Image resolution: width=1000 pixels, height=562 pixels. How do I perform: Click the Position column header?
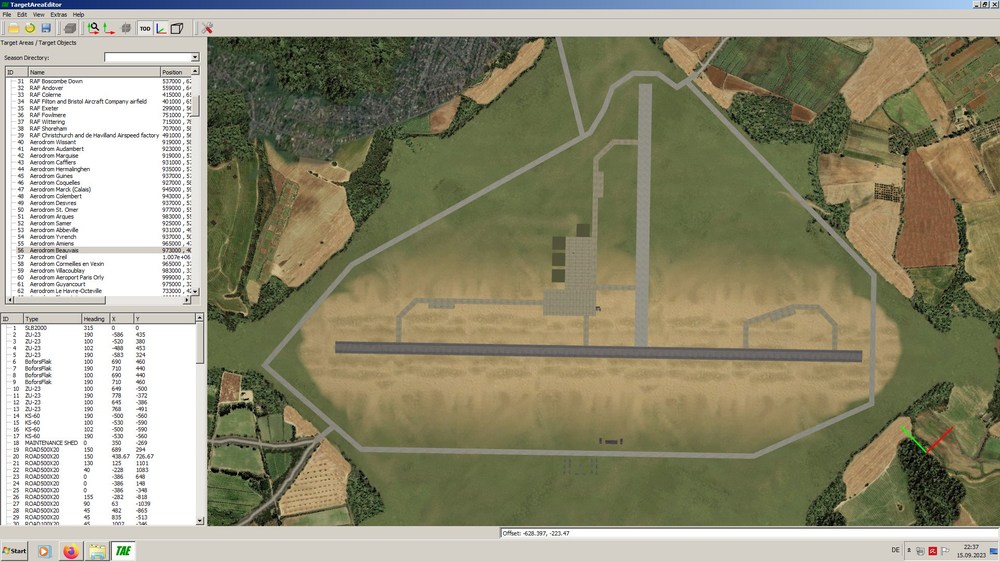click(175, 72)
